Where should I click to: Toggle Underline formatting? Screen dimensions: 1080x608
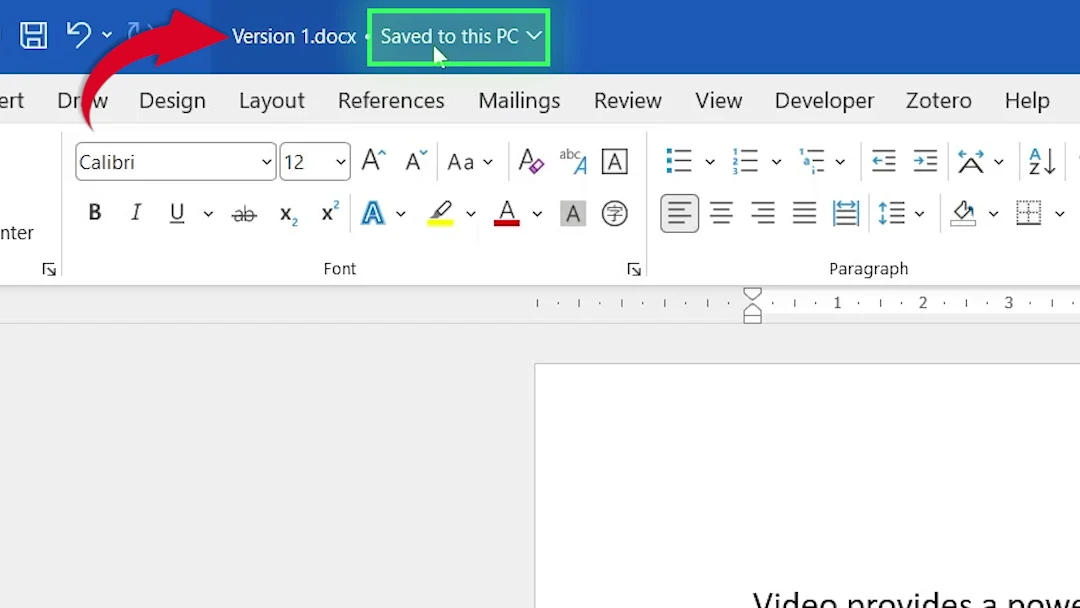(x=177, y=213)
